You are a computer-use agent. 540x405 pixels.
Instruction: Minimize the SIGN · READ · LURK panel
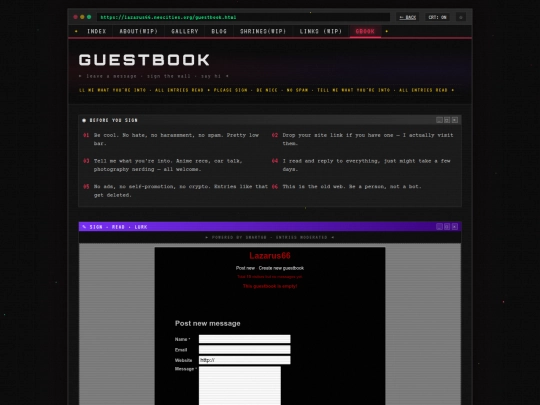[x=439, y=227]
